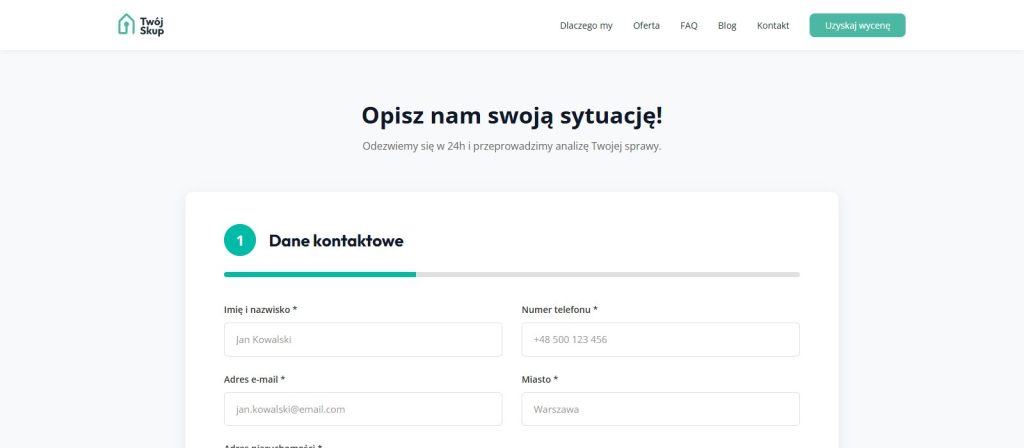Screen dimensions: 1024x448
Task: Click the Uzyskaj wycenę button
Action: [857, 25]
